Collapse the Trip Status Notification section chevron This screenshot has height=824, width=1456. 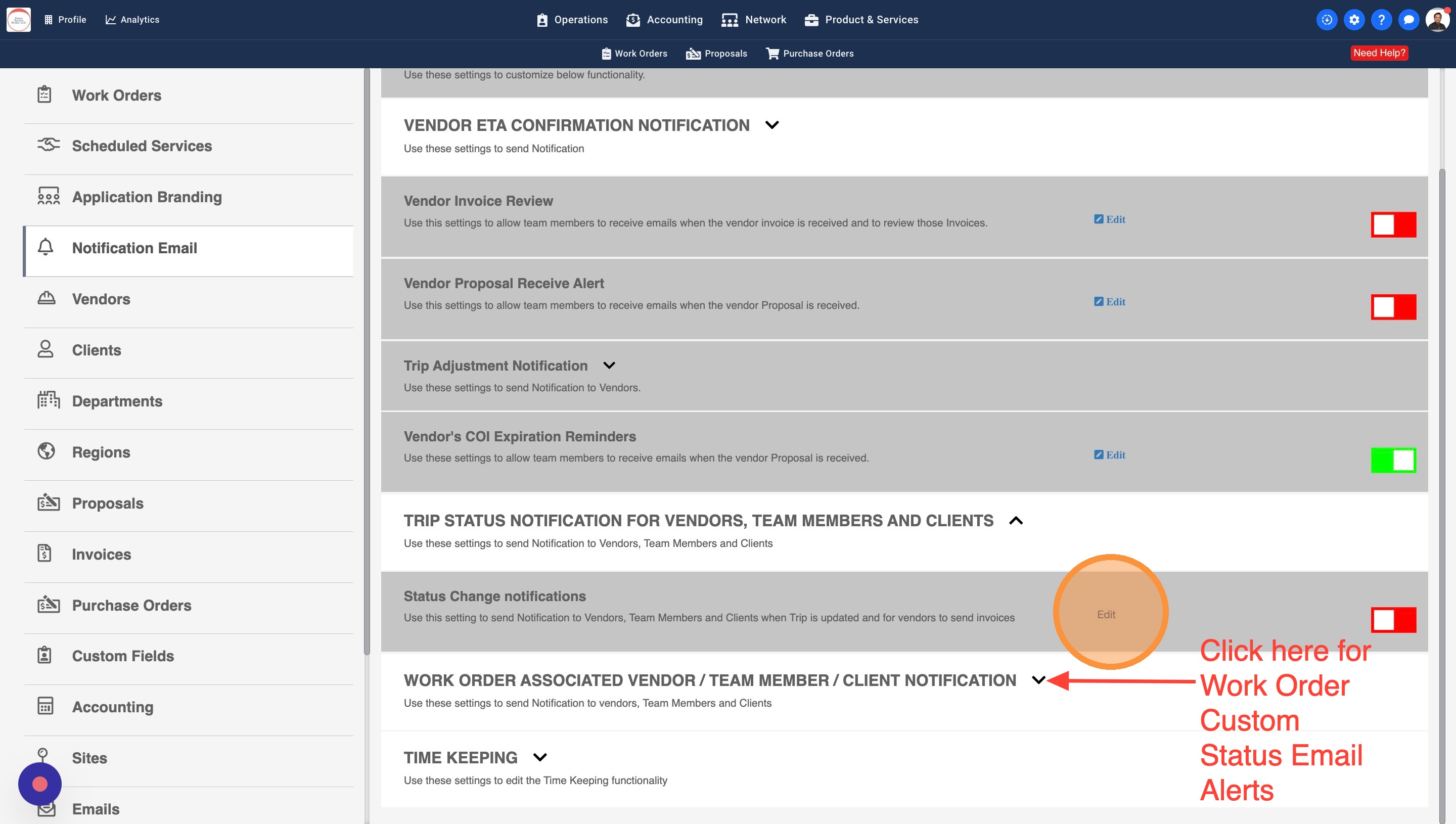1016,521
